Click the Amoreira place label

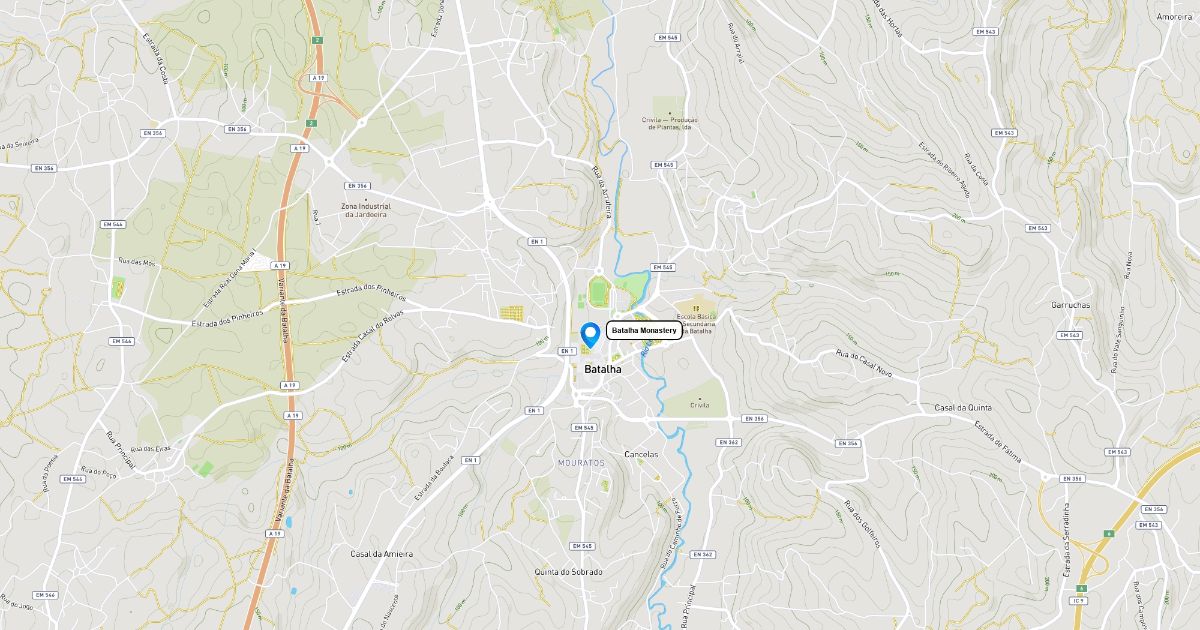(x=1176, y=17)
